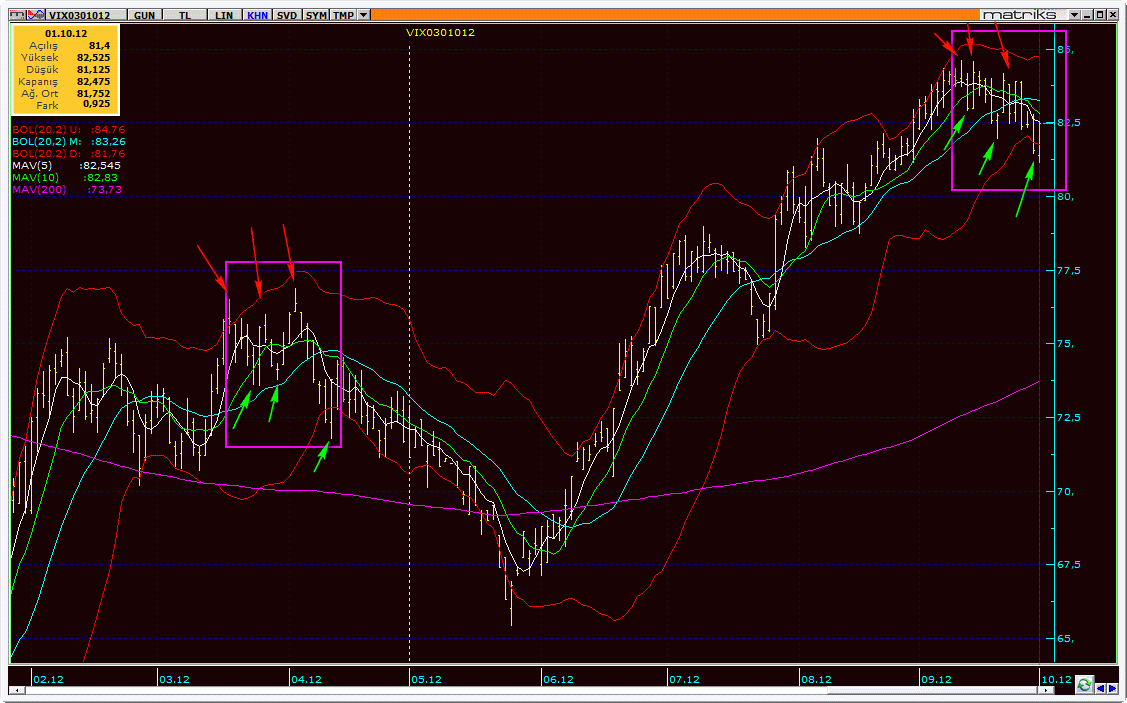Expand the dropdown arrow after TMP
Image resolution: width=1127 pixels, height=703 pixels.
(x=363, y=14)
